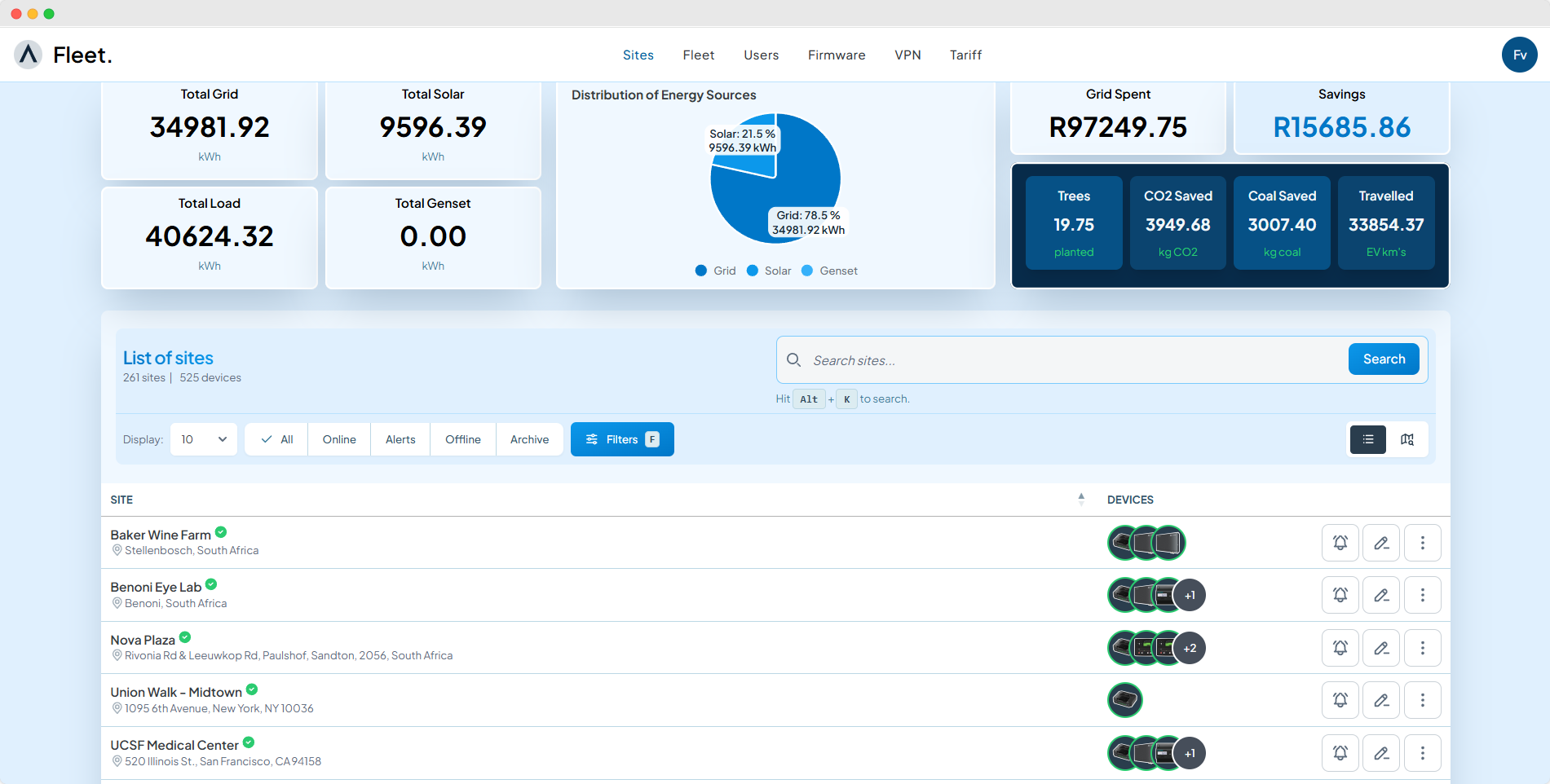Open the Filters panel
Image resolution: width=1550 pixels, height=784 pixels.
pos(621,439)
